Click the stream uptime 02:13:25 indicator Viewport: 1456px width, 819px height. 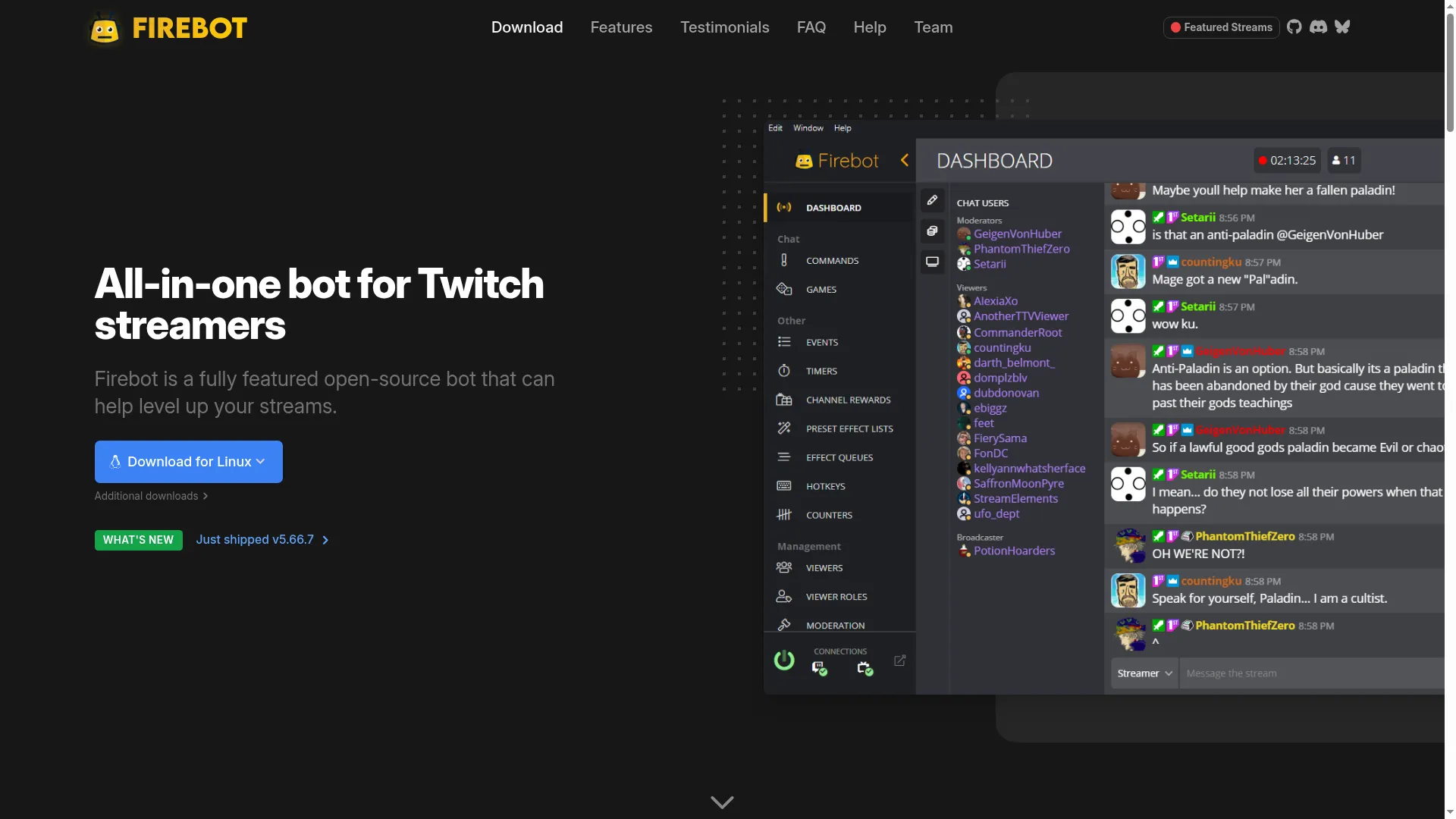pos(1287,161)
